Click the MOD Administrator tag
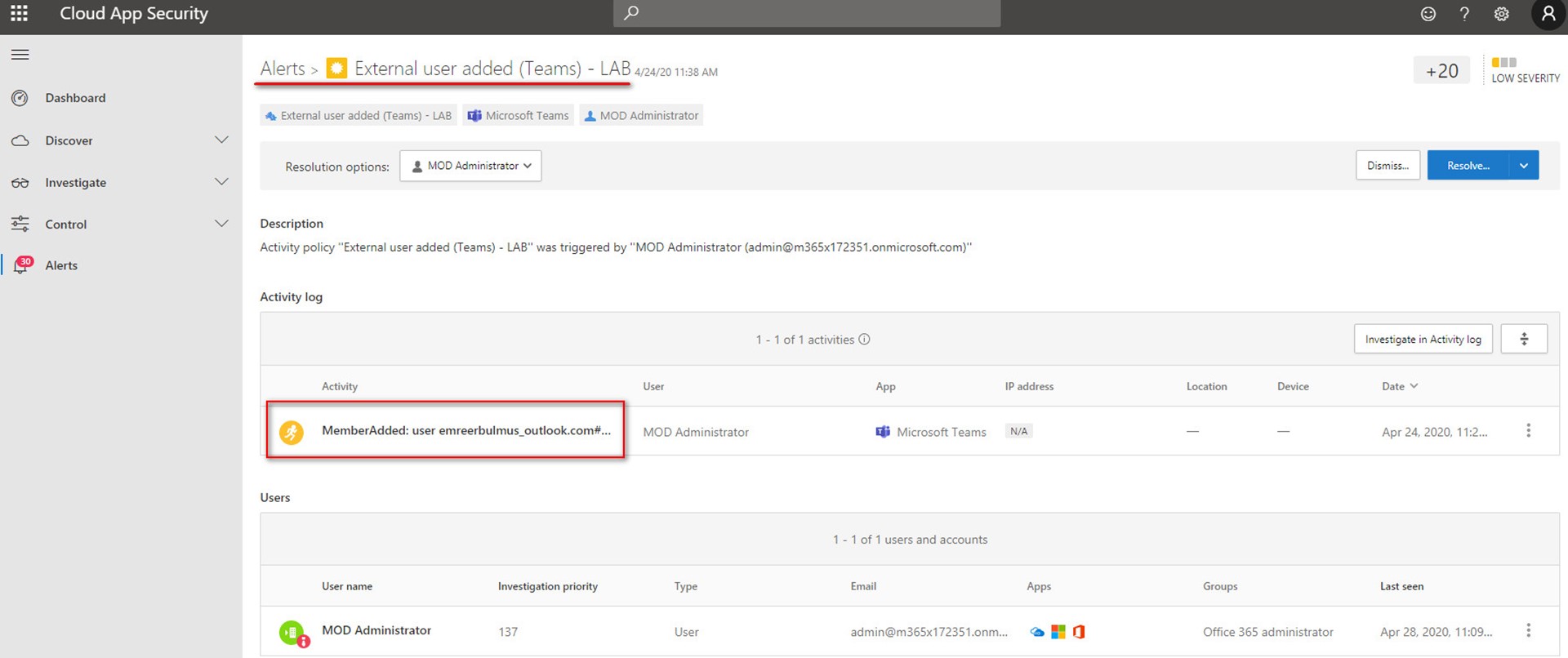 (x=641, y=115)
